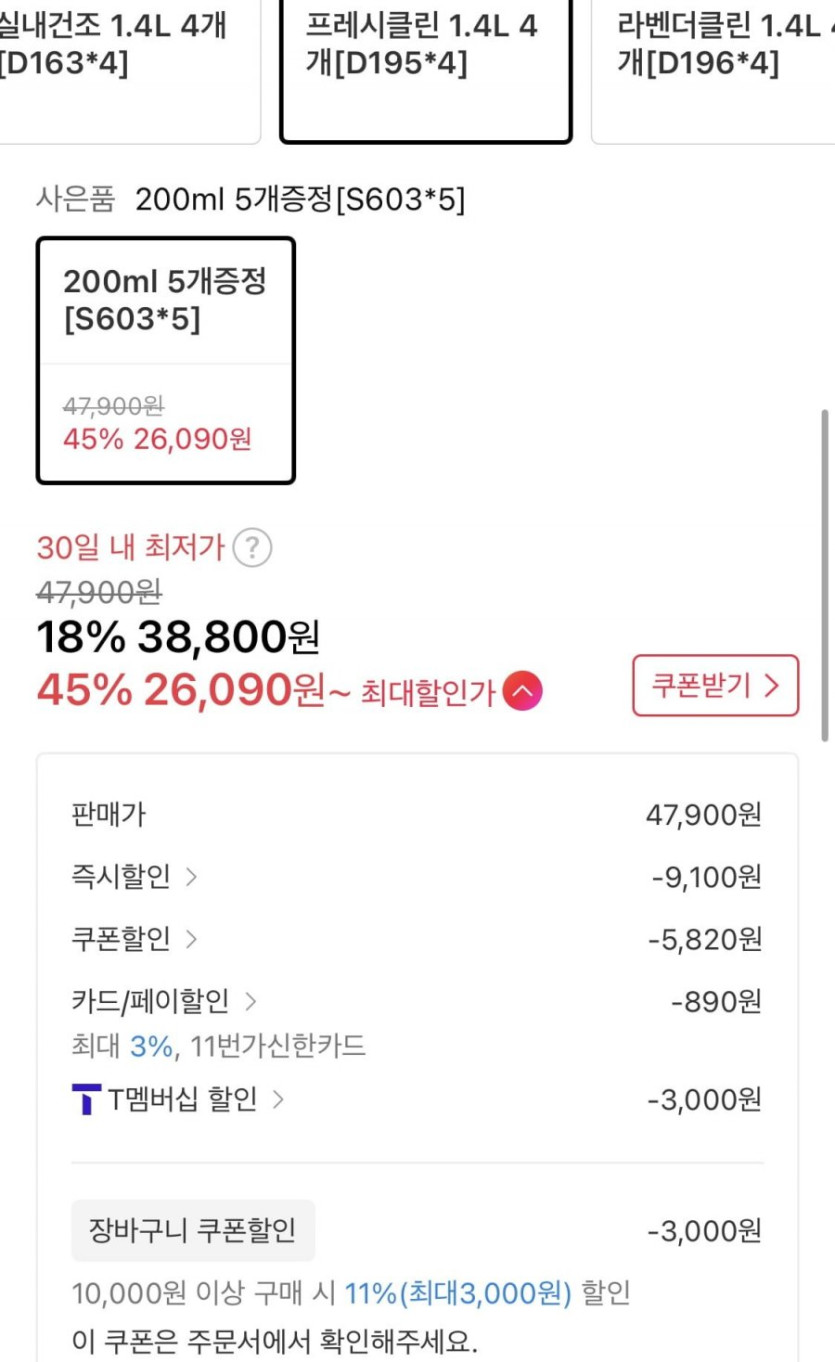Tap the 11번가신한카드 text
The width and height of the screenshot is (835, 1362).
(277, 1047)
